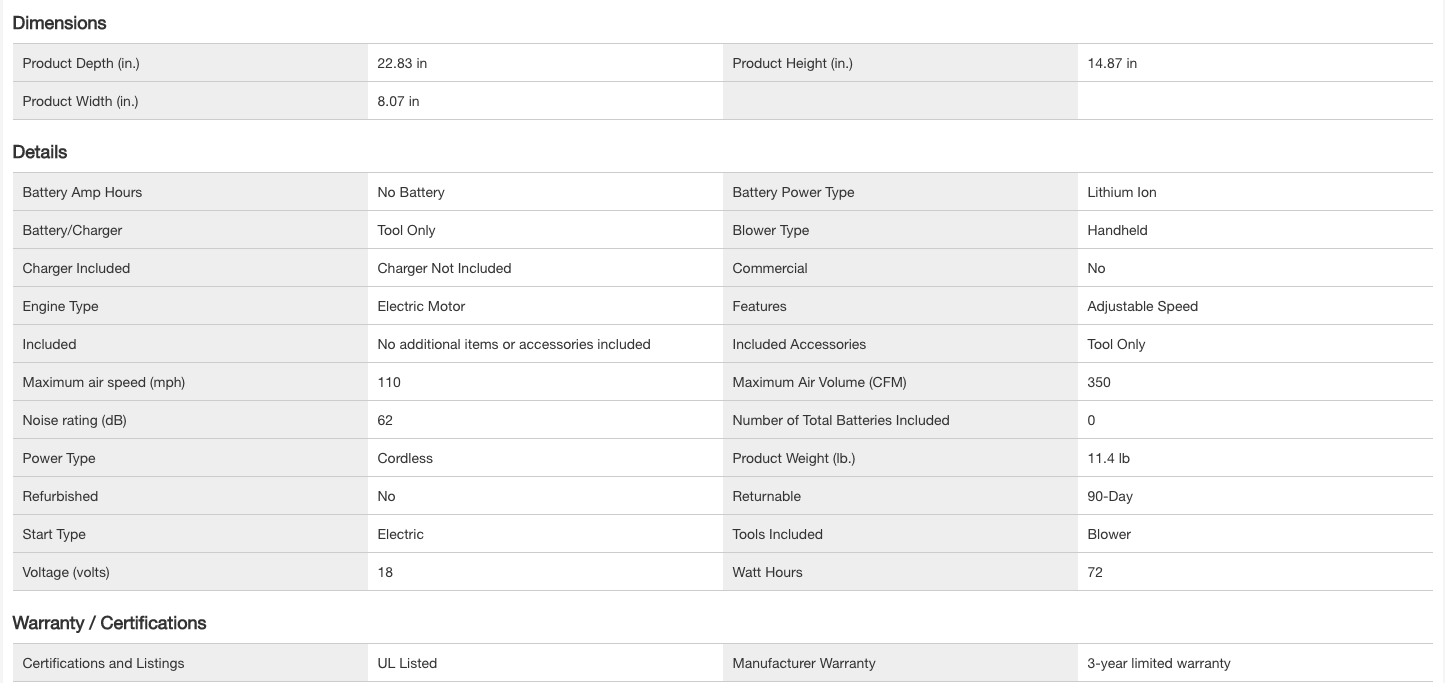The width and height of the screenshot is (1445, 683).
Task: Select the UL Listed certification value
Action: 407,663
